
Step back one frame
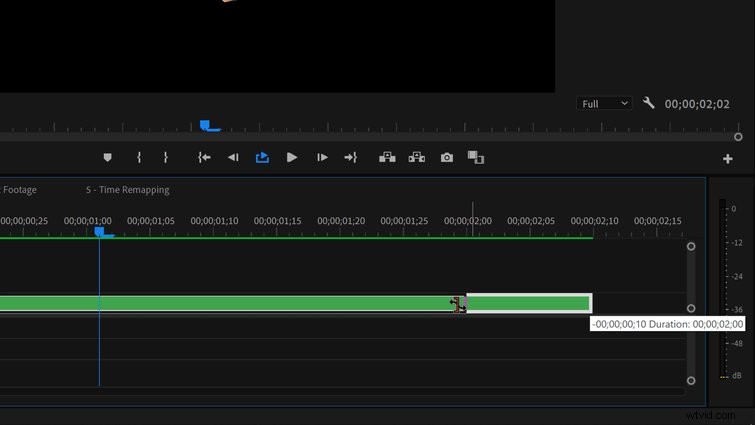pos(234,157)
